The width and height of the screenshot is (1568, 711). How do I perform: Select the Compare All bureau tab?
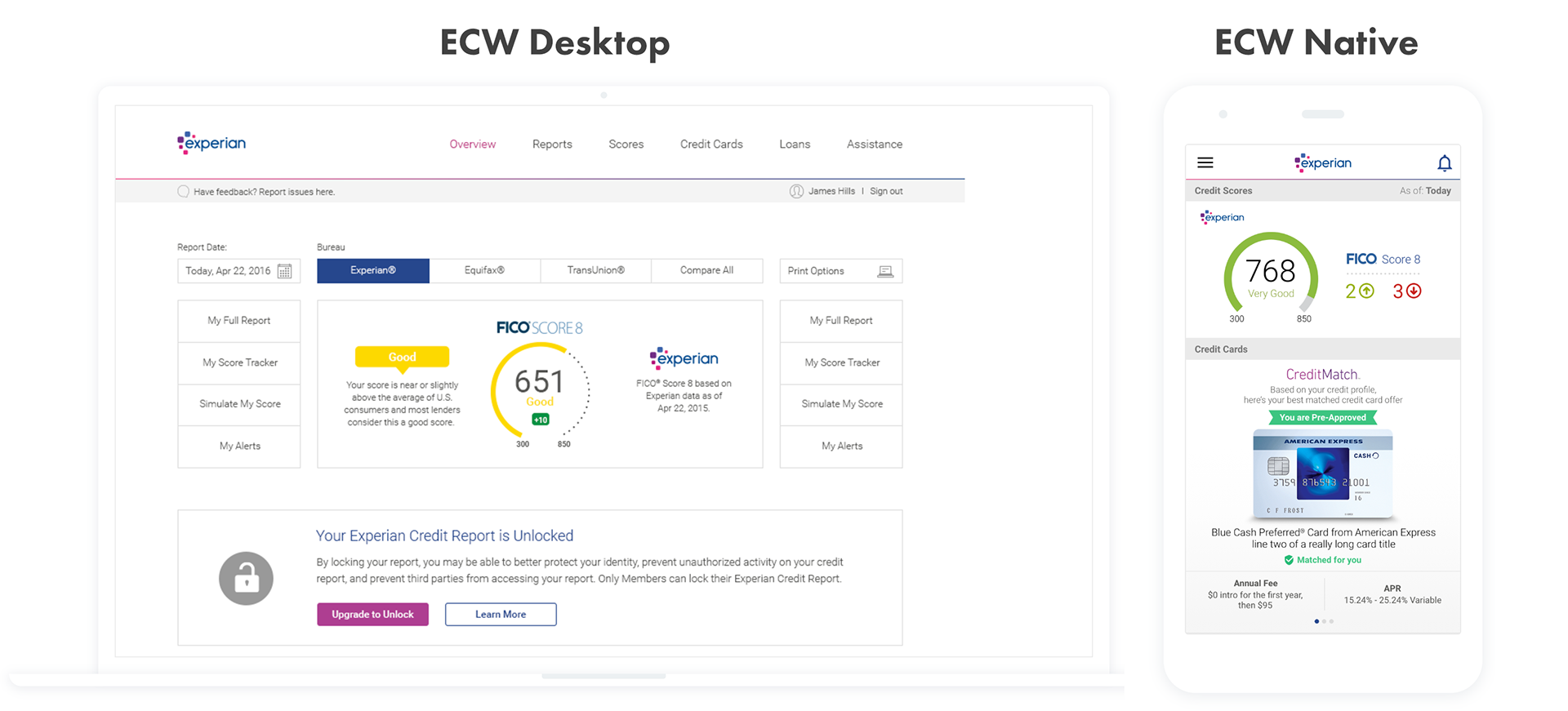(x=706, y=270)
